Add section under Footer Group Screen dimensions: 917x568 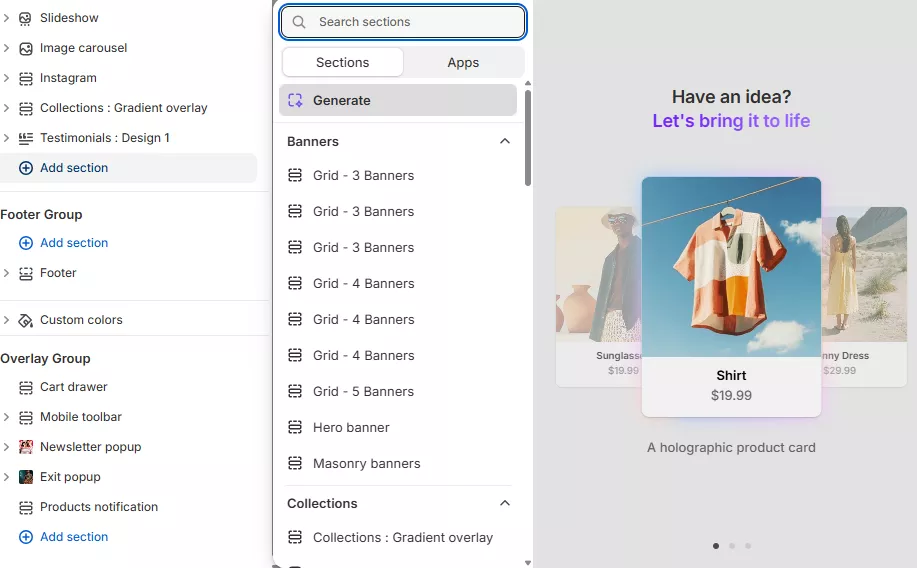pyautogui.click(x=73, y=243)
